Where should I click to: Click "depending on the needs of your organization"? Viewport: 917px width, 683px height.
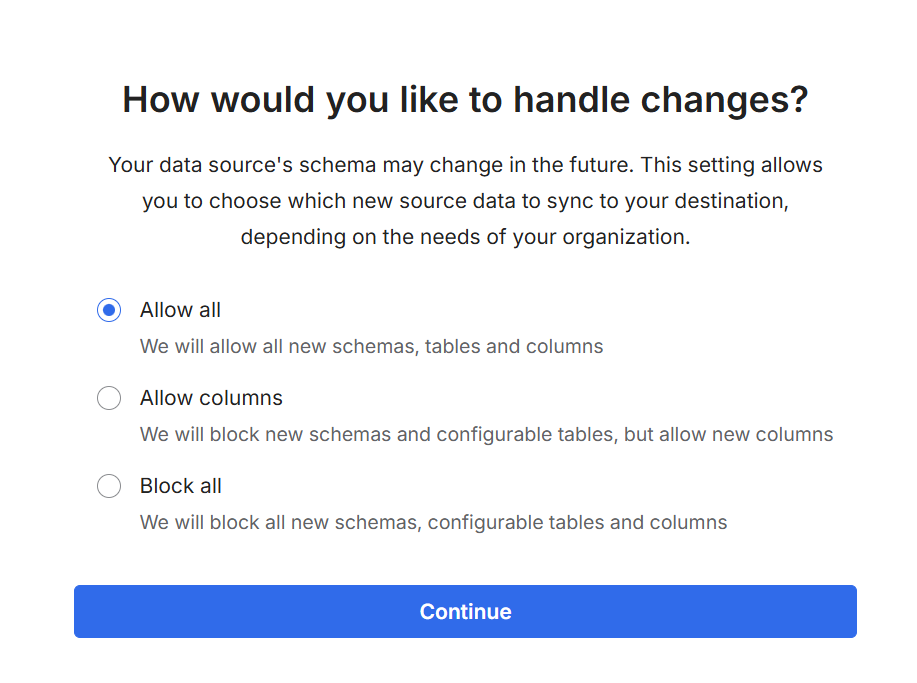[x=465, y=238]
